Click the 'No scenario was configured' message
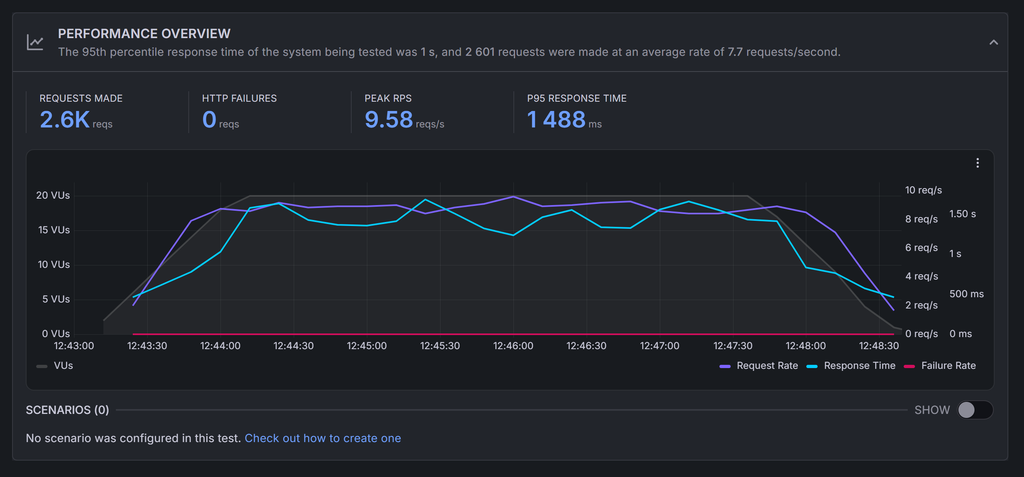 (133, 438)
